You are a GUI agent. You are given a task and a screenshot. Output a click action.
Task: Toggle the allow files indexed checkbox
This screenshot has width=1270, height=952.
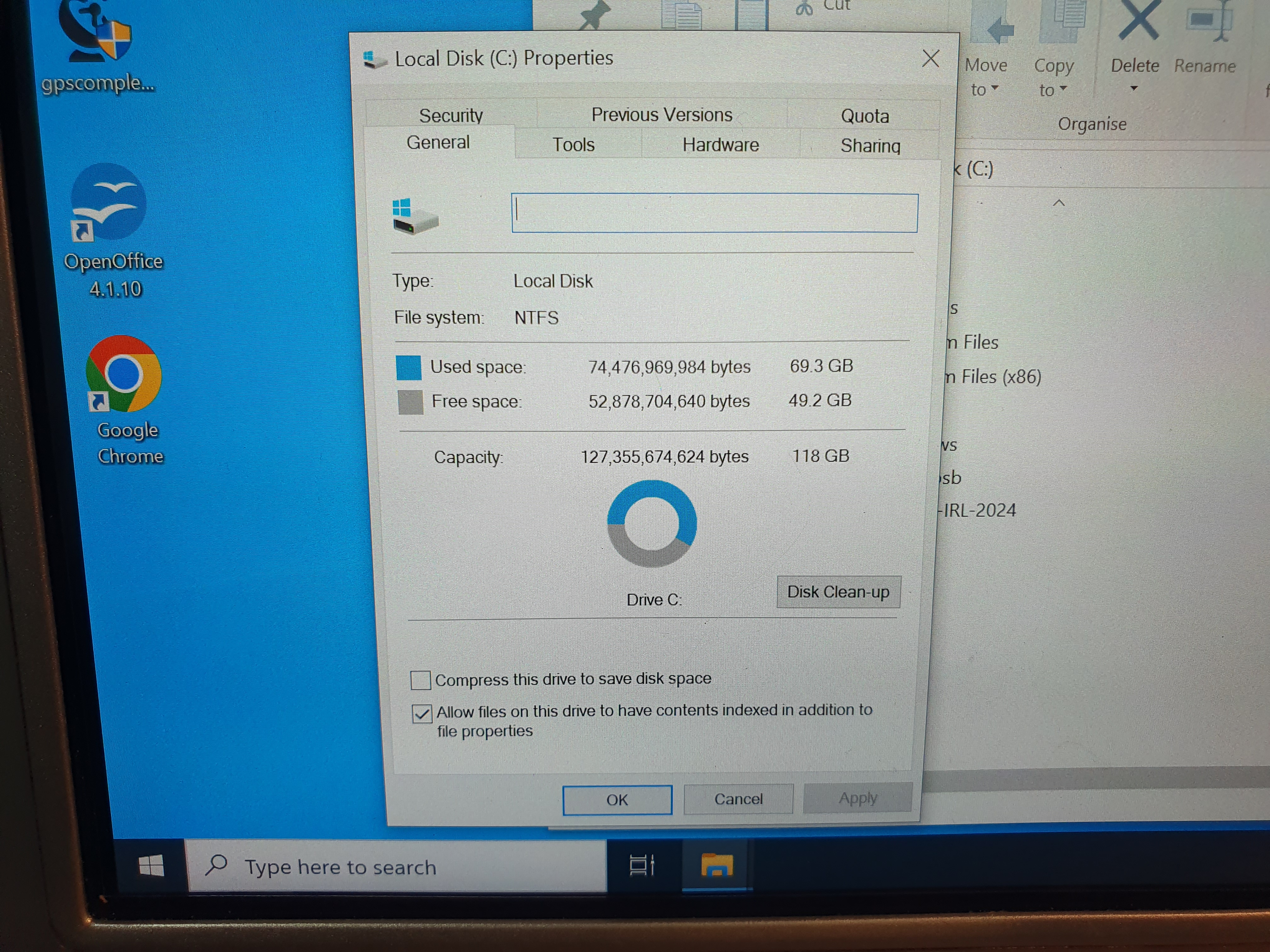(x=422, y=714)
